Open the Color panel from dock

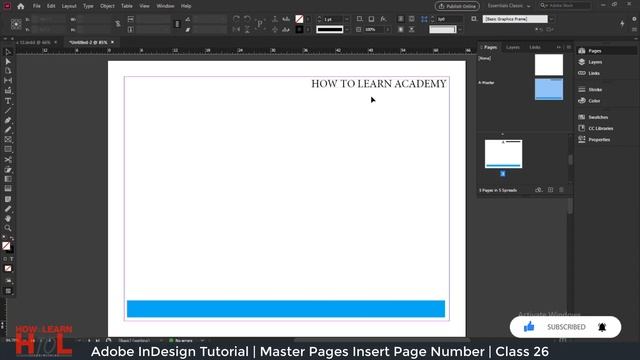click(590, 101)
